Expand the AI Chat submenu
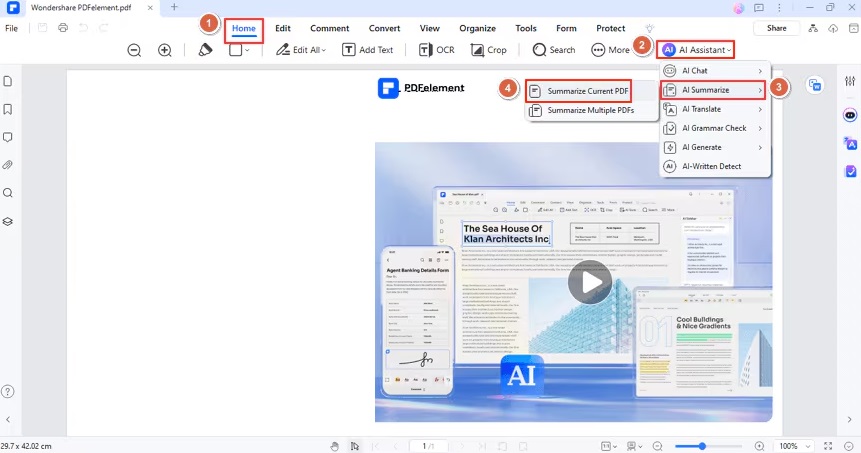This screenshot has height=453, width=861. click(x=715, y=71)
